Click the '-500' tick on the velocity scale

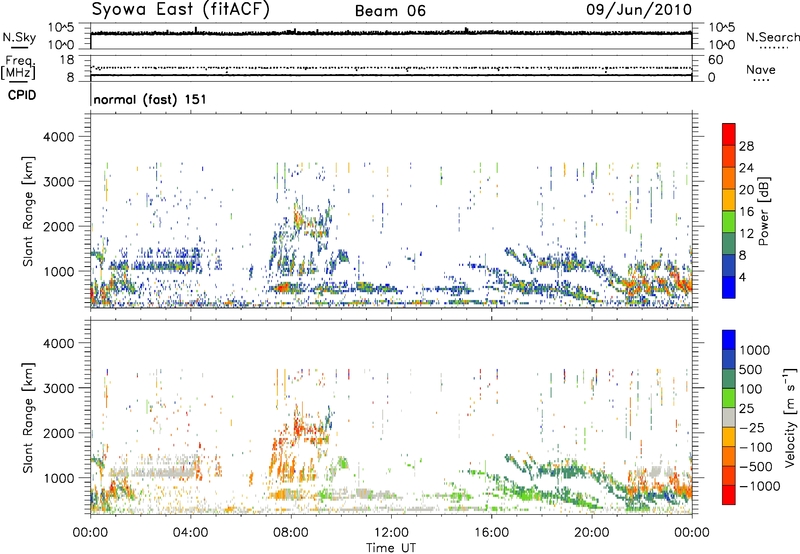click(756, 466)
